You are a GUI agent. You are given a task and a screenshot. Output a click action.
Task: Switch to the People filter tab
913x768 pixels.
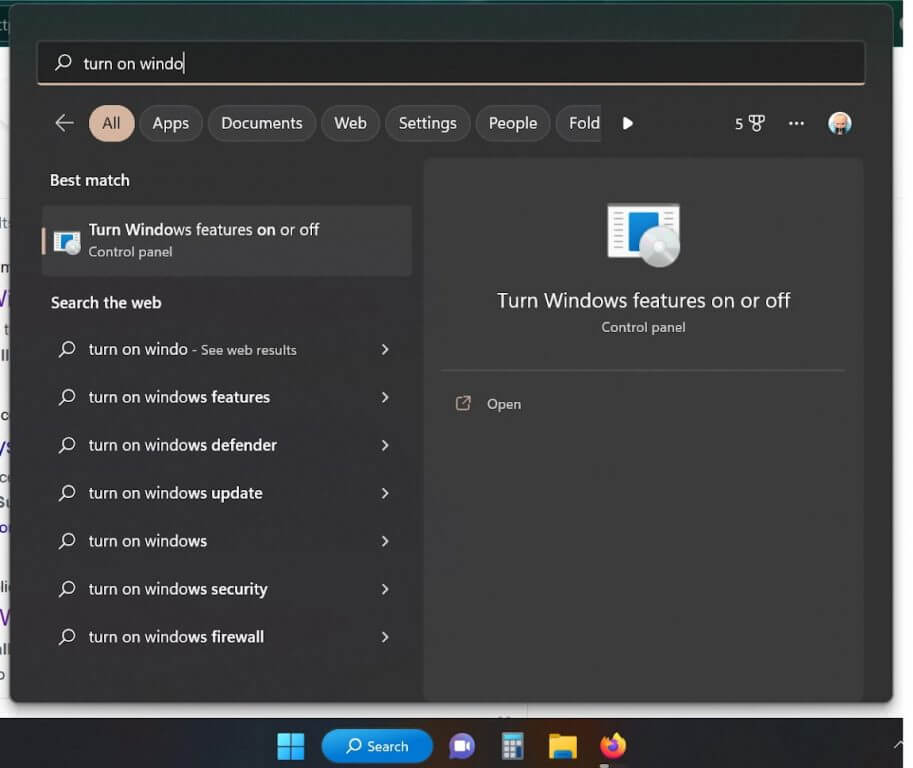click(x=512, y=123)
